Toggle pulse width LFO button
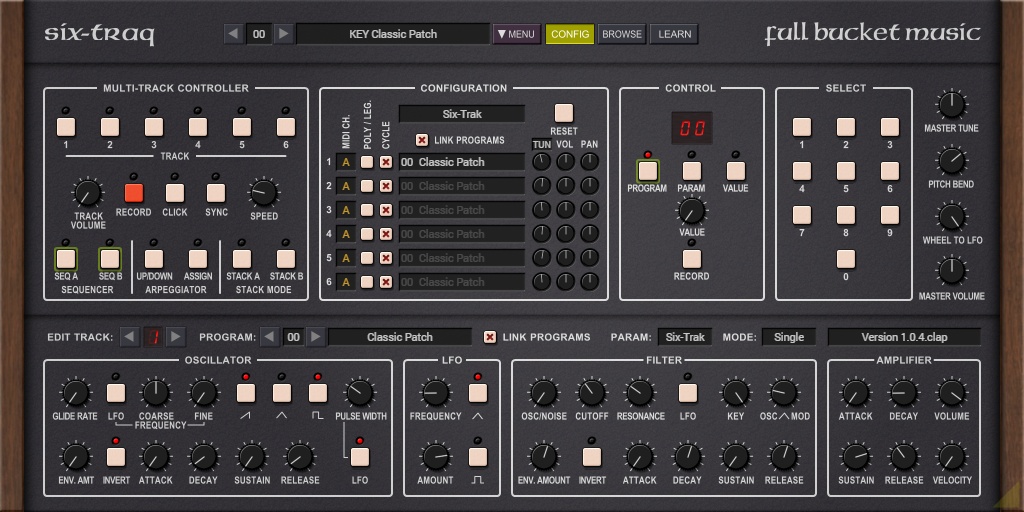The image size is (1024, 512). (360, 457)
